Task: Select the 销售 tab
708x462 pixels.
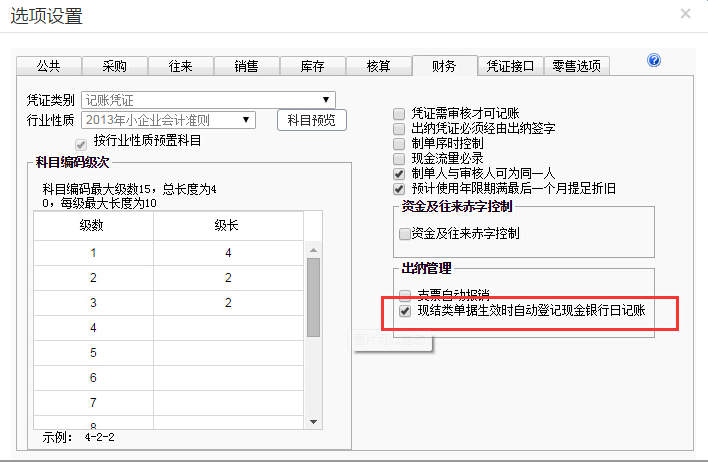Action: point(246,67)
